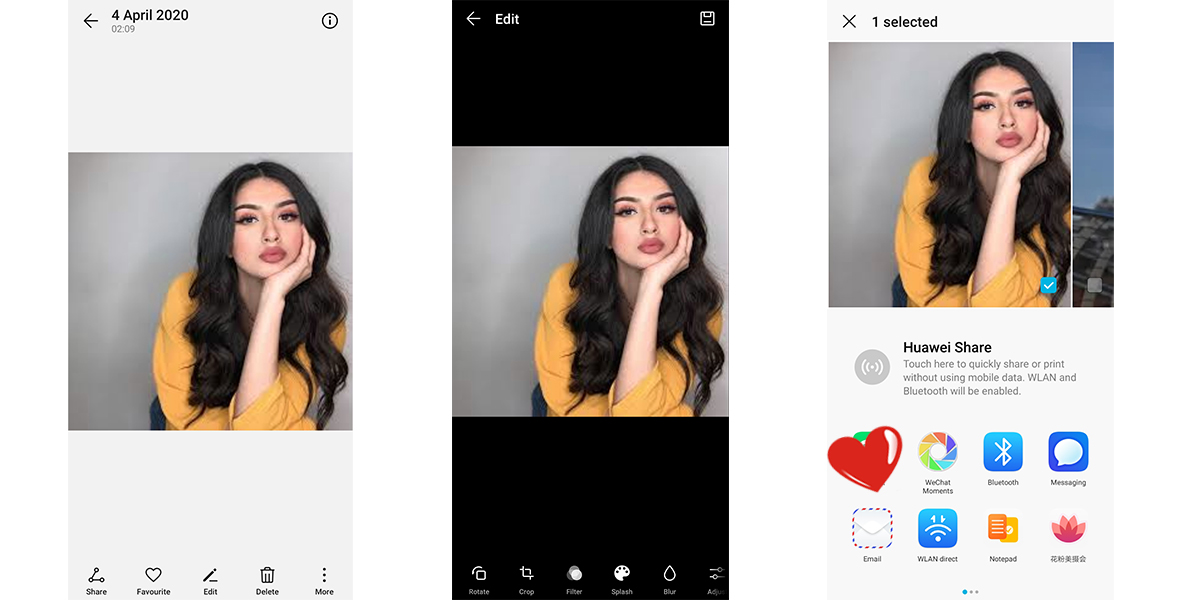This screenshot has width=1200, height=600.
Task: Save the edited photo using the disk icon
Action: tap(707, 18)
